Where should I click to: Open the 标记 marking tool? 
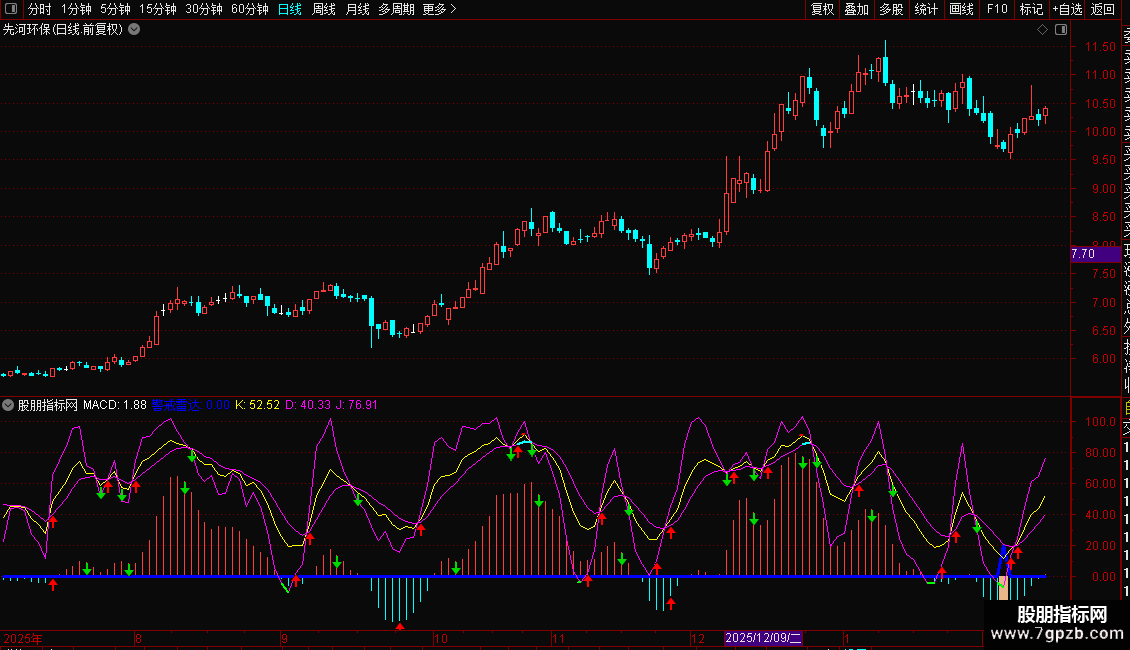click(1030, 9)
